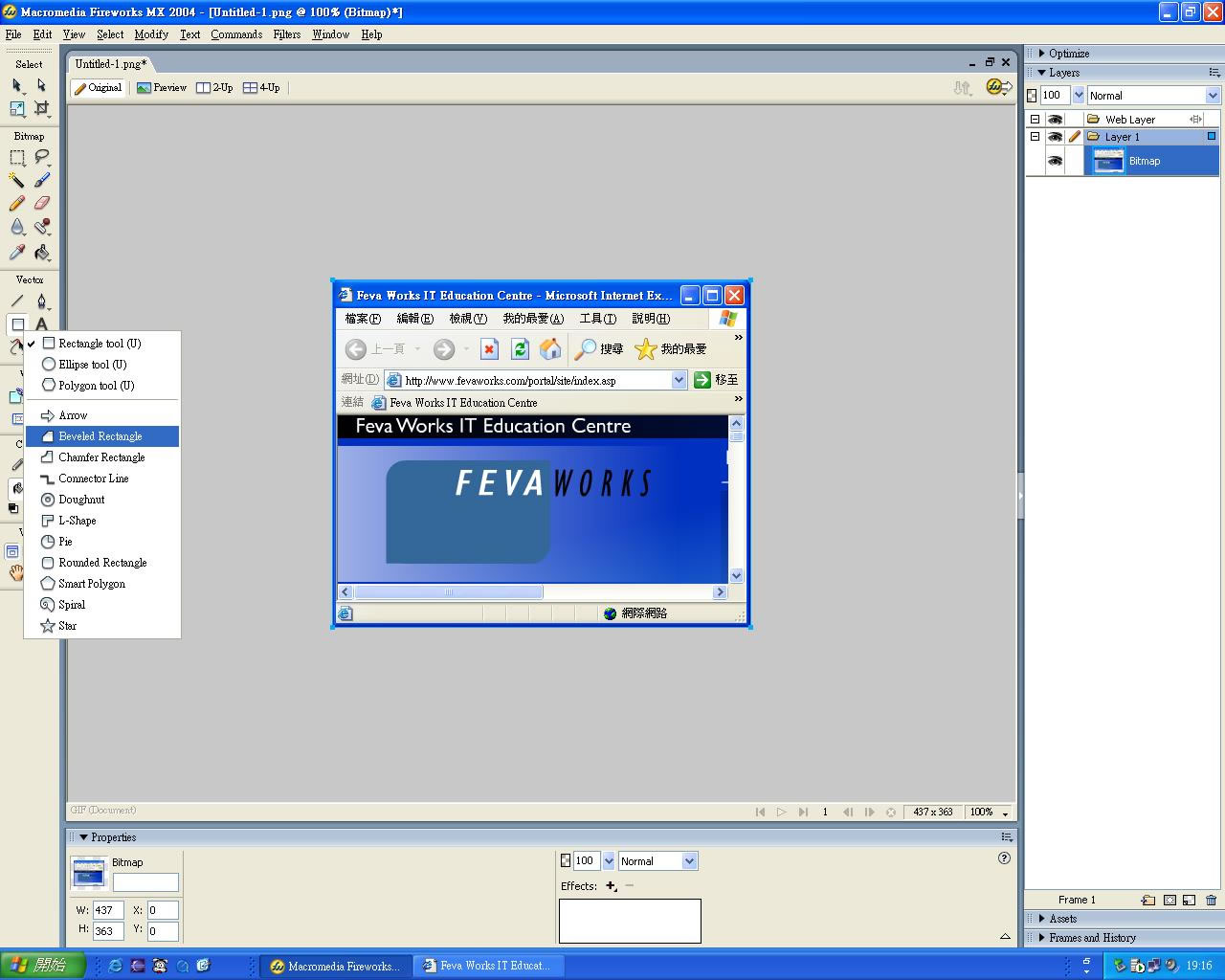Open the Layers panel options menu

tap(1214, 72)
